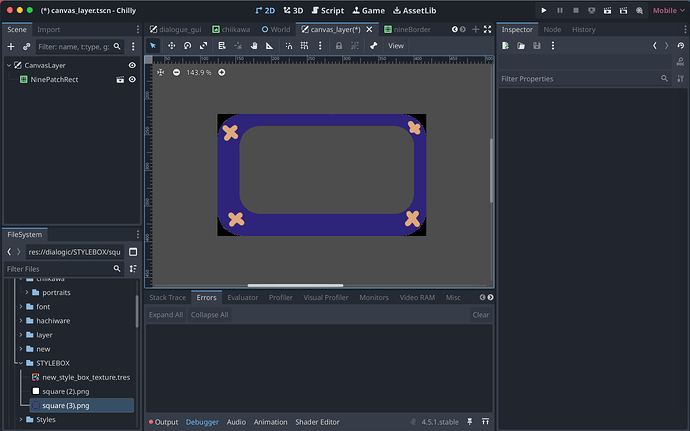Activate the Rotate mode tool
The image size is (690, 431).
pos(187,46)
